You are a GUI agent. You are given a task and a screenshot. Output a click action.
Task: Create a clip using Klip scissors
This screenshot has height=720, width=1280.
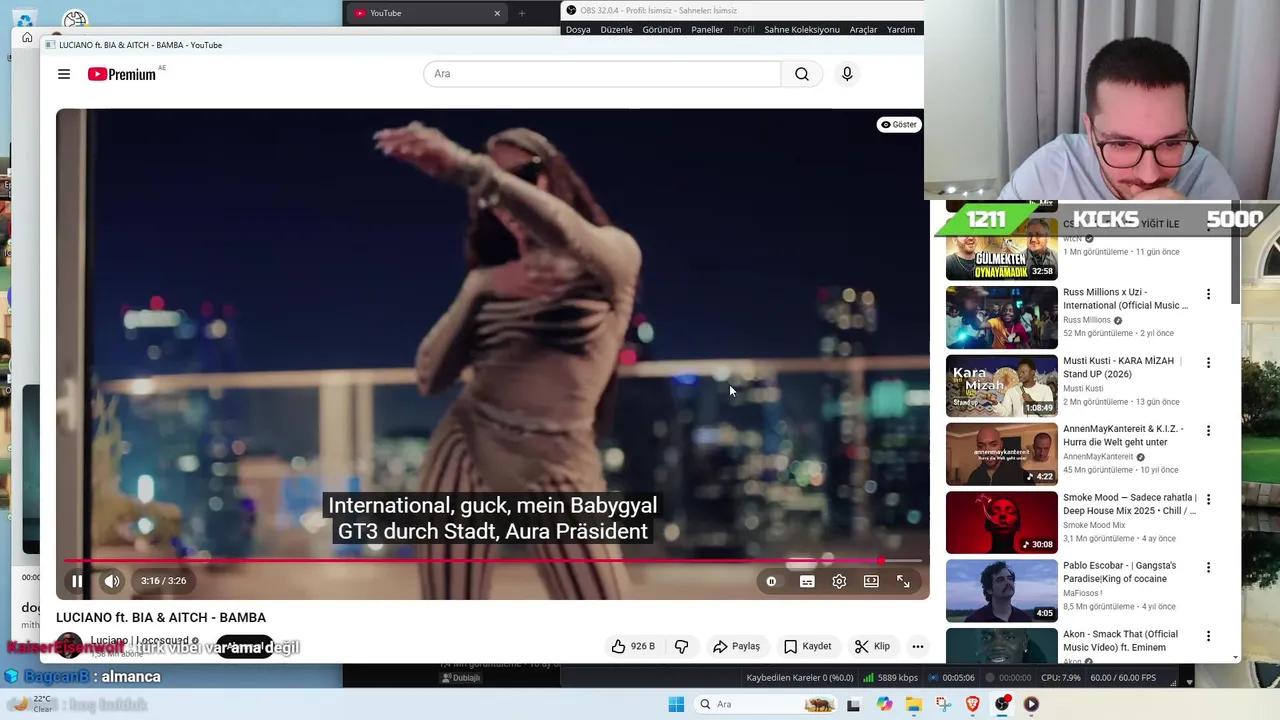872,646
